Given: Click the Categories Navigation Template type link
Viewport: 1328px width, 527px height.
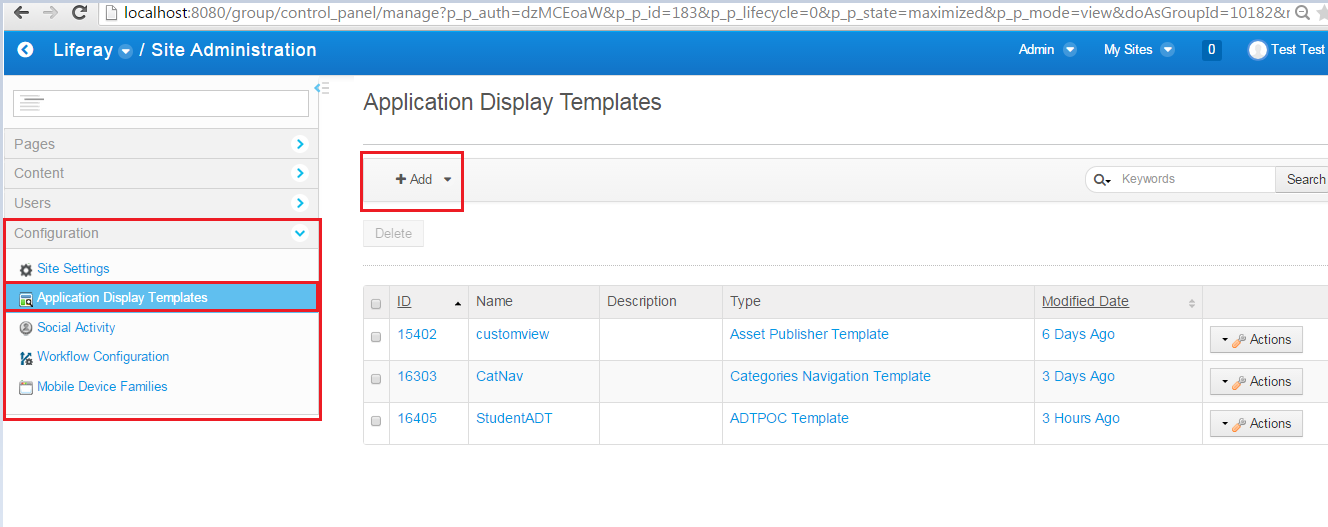Looking at the screenshot, I should [x=830, y=377].
